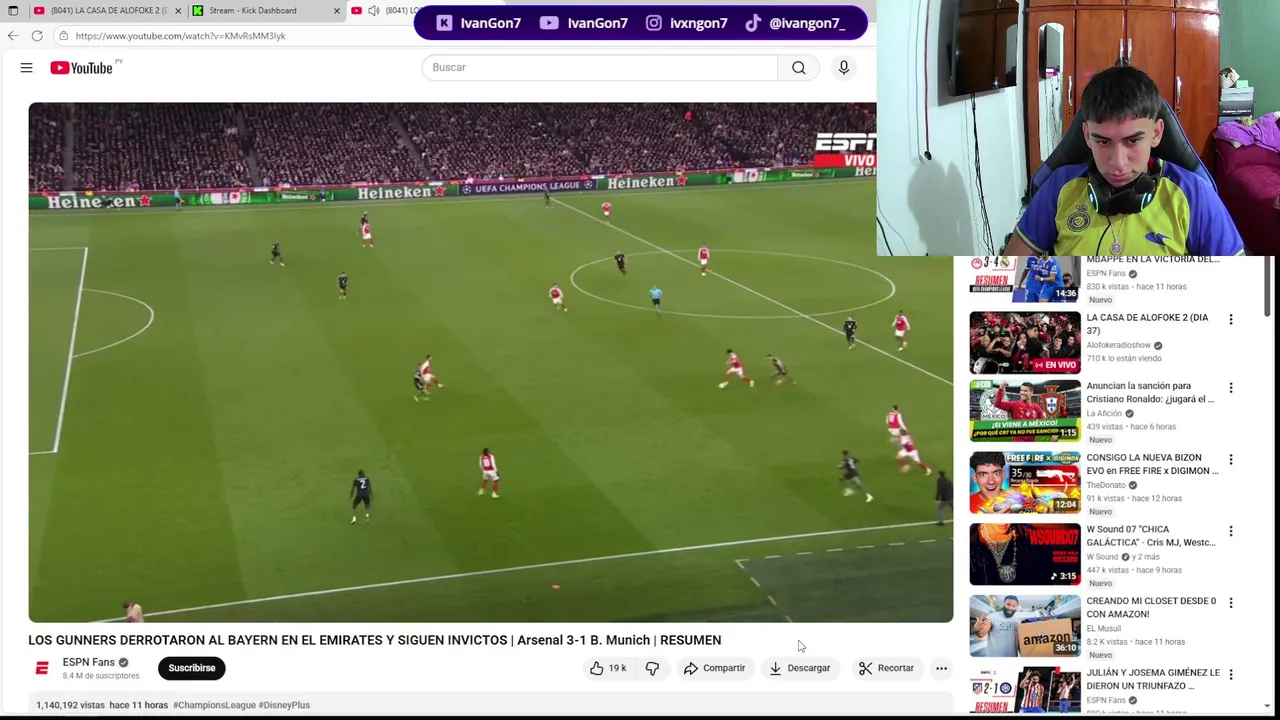This screenshot has width=1280, height=720.
Task: Open FREE FIRE x DIGIMON video thumbnail
Action: click(x=1024, y=482)
